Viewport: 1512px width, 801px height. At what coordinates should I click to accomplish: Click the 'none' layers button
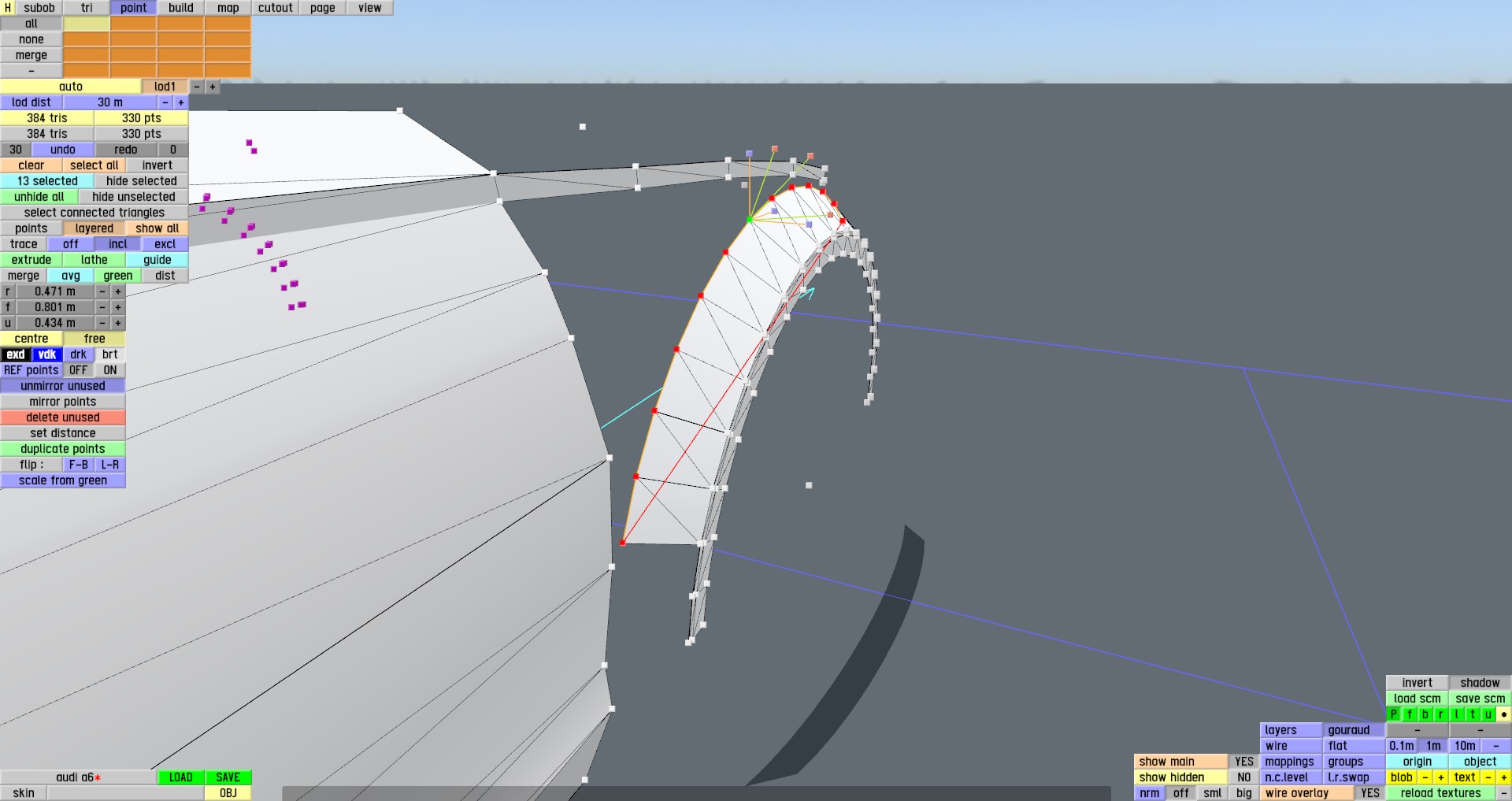coord(31,39)
